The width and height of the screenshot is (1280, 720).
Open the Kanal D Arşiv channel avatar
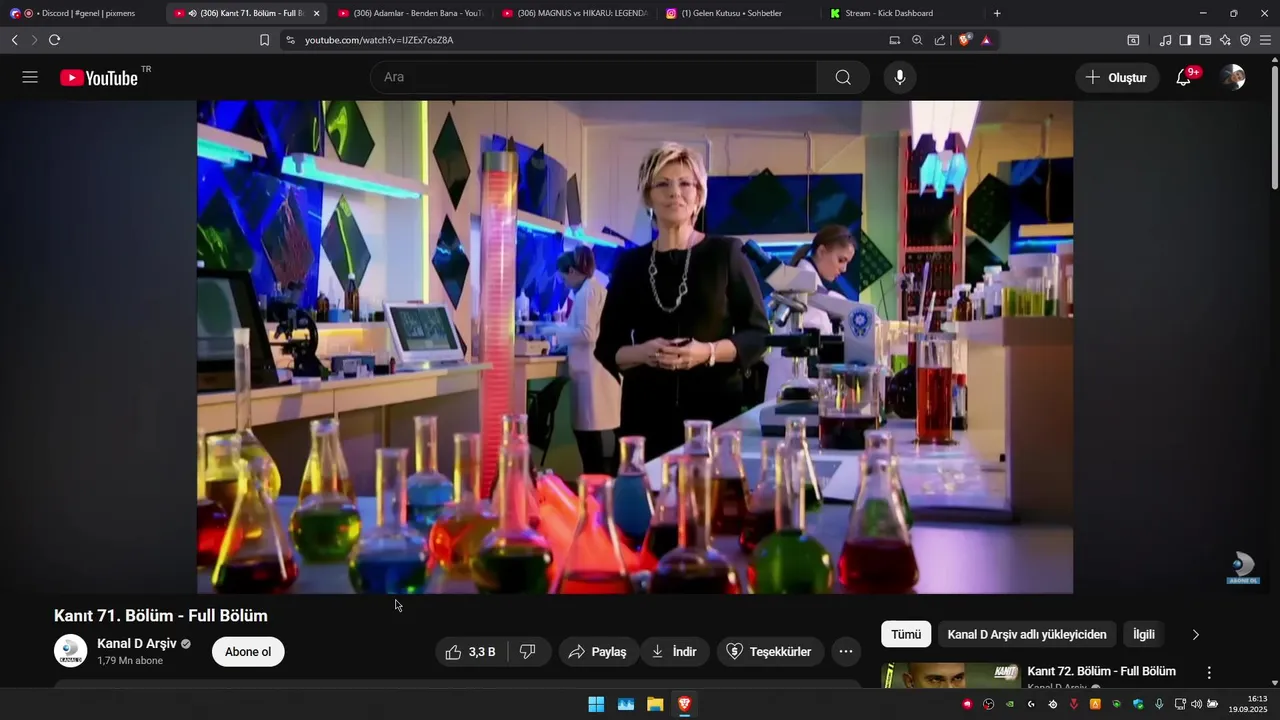[70, 651]
